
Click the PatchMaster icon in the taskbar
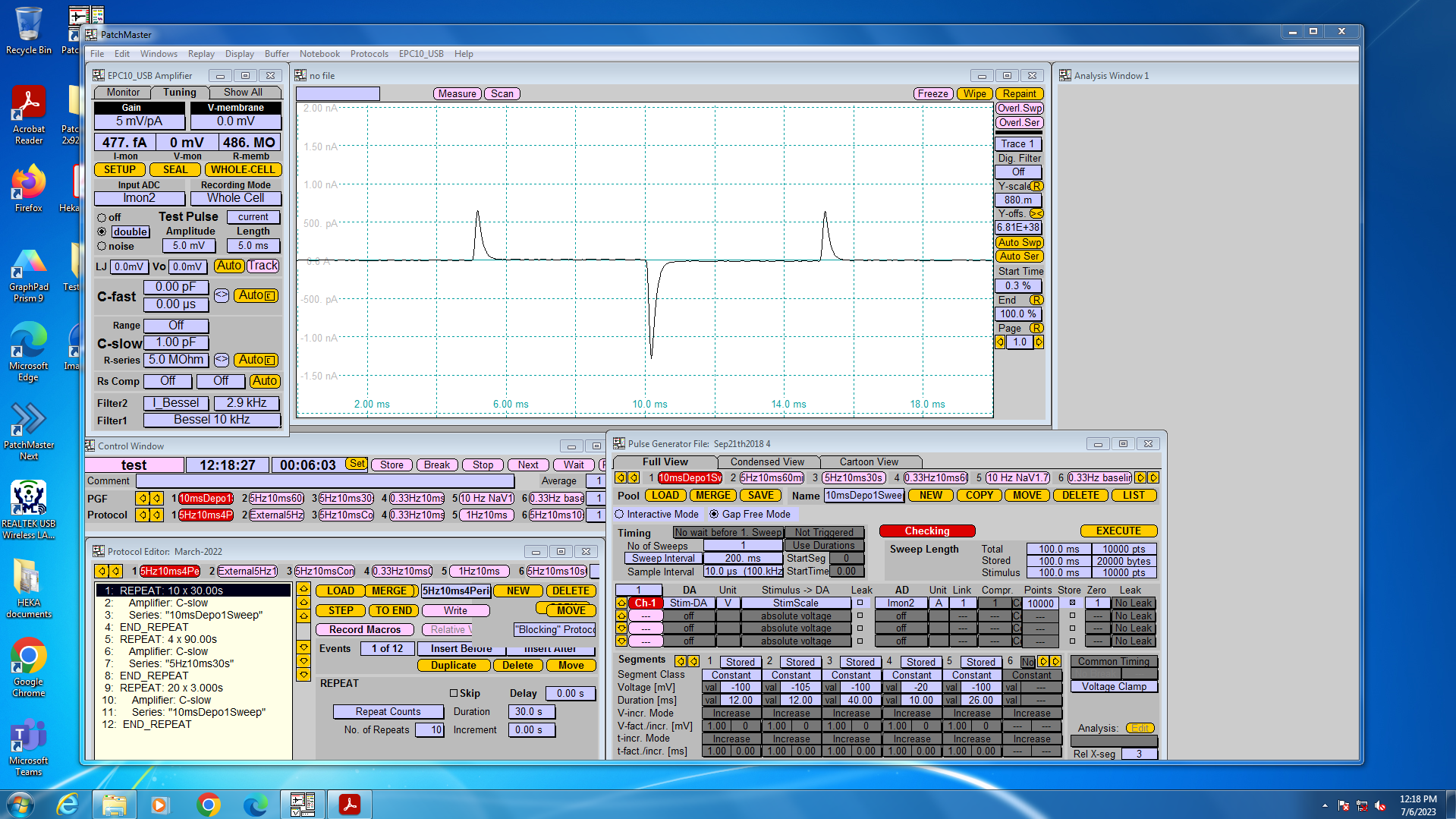303,804
